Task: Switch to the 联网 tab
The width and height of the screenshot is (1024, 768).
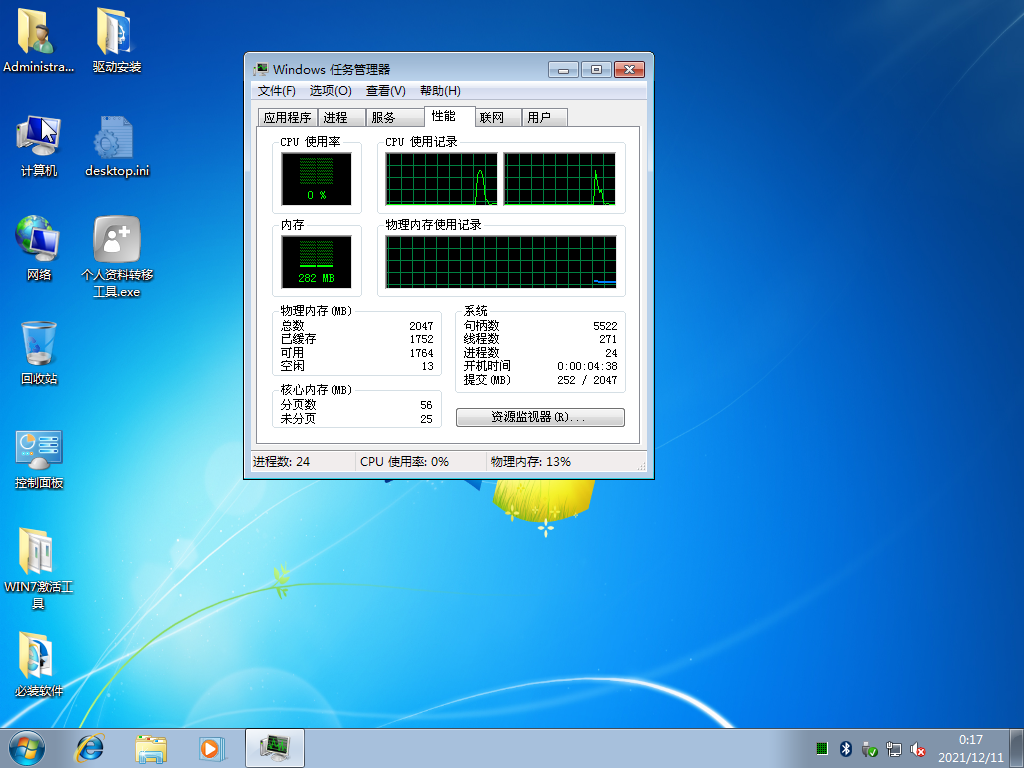Action: point(498,118)
